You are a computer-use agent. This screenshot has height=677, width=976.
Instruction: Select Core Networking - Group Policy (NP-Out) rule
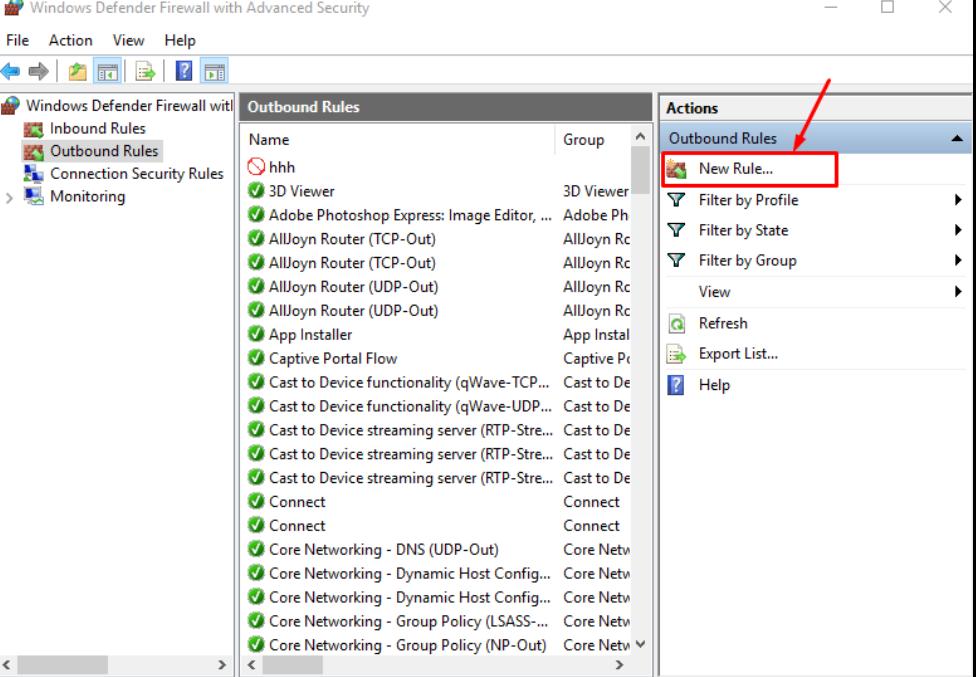coord(408,645)
